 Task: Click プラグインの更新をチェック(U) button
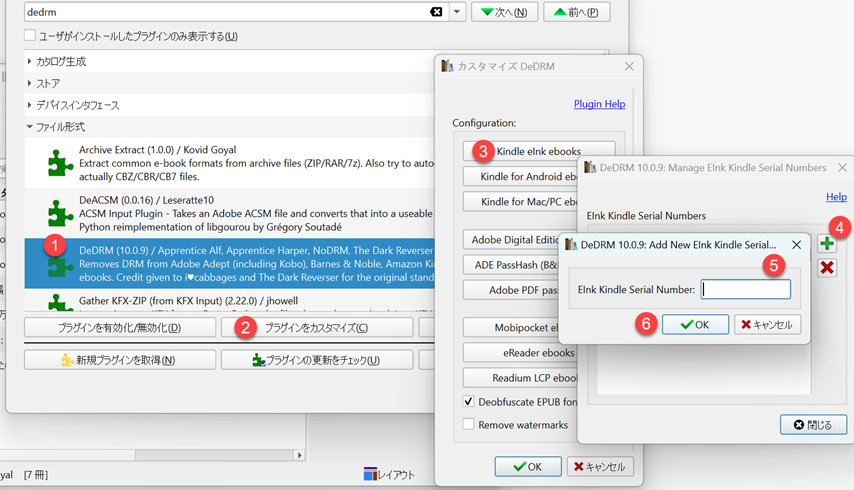316,360
